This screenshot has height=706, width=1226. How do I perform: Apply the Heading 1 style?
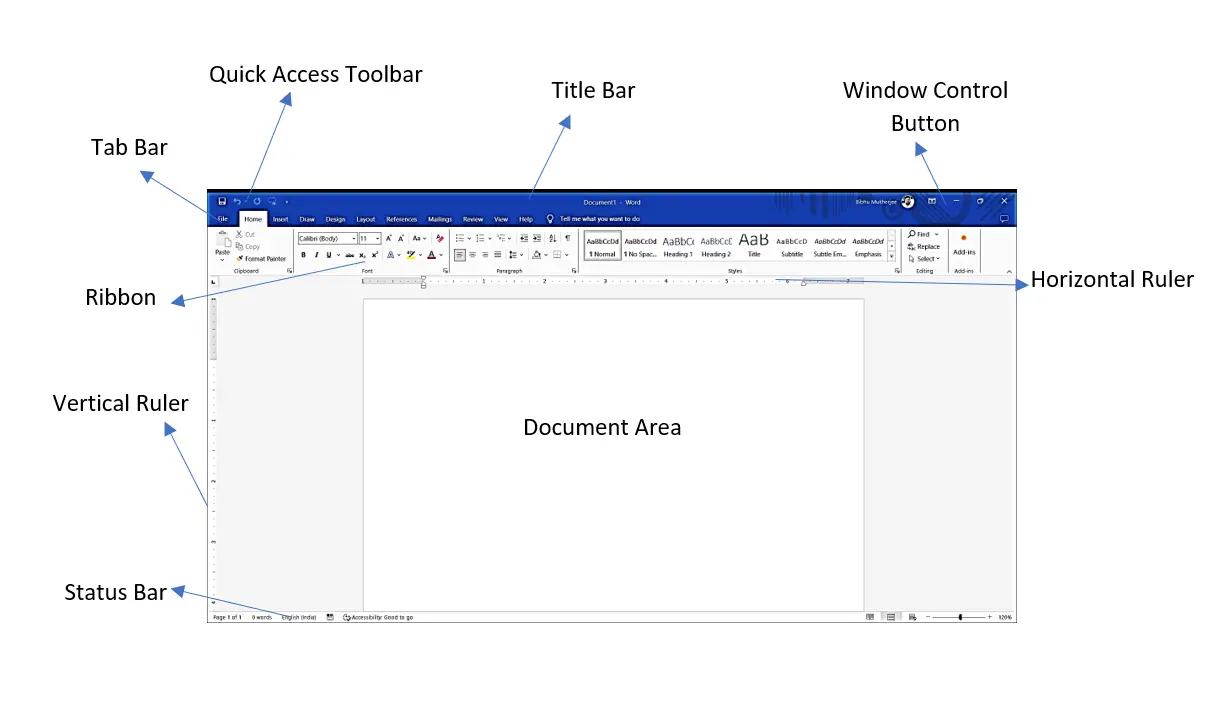tap(678, 246)
